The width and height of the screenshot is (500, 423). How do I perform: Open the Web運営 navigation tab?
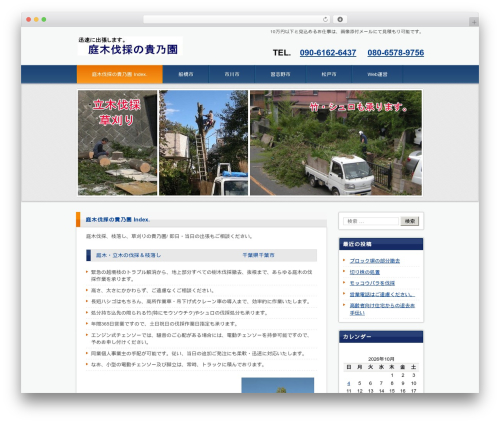[x=377, y=74]
